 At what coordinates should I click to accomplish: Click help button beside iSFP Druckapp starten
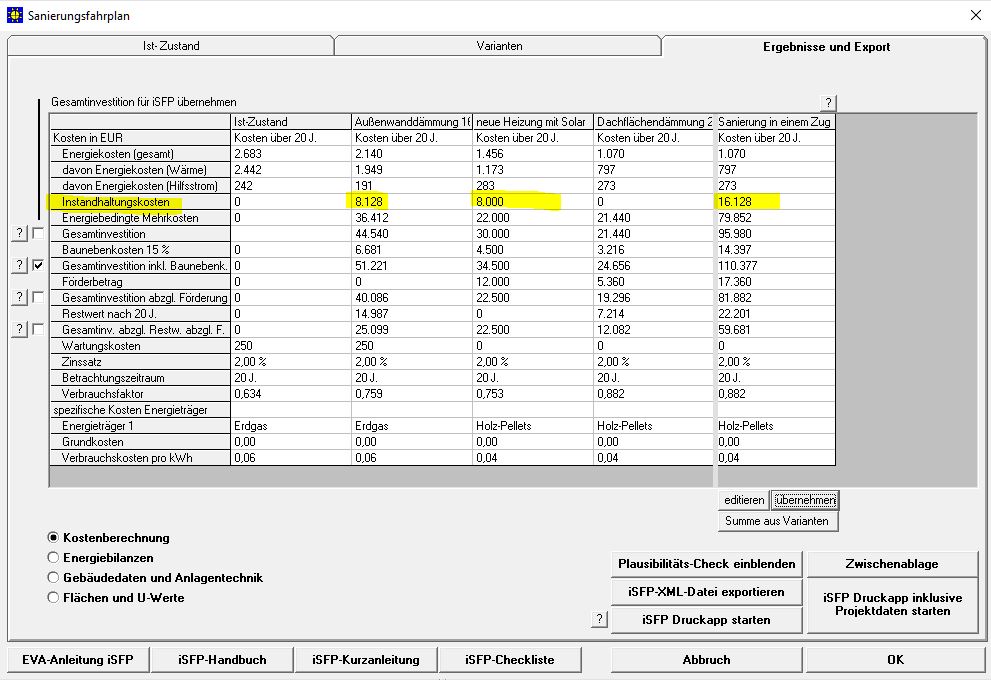click(x=599, y=619)
